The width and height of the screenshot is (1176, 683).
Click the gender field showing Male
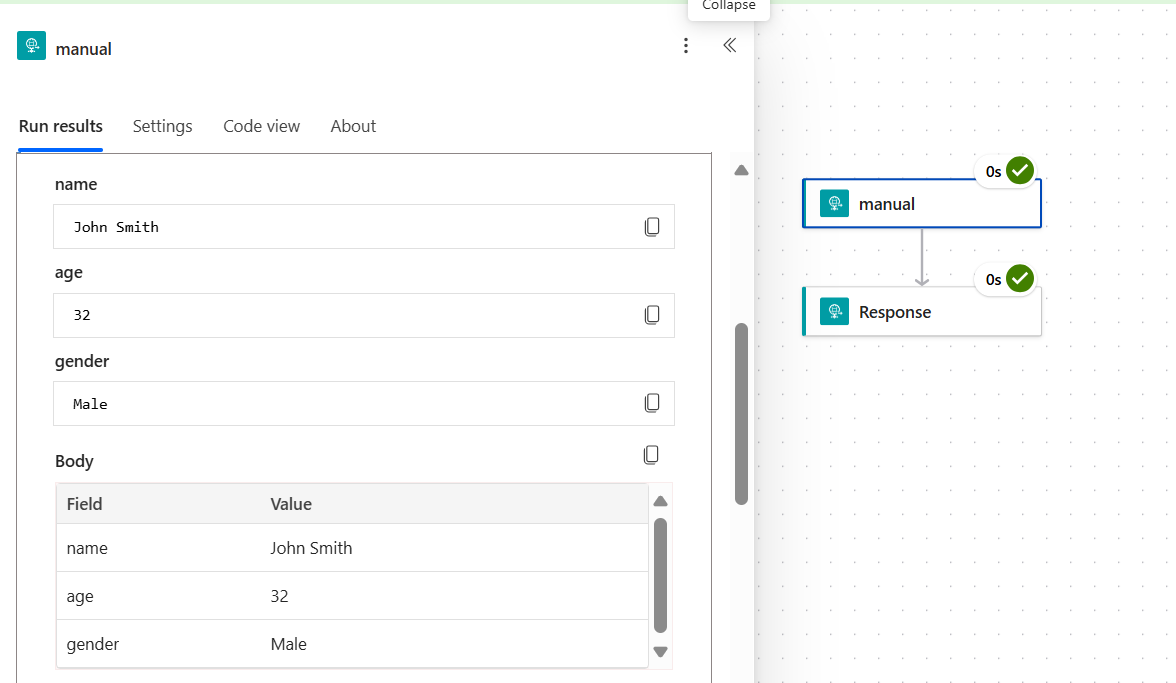pos(364,403)
